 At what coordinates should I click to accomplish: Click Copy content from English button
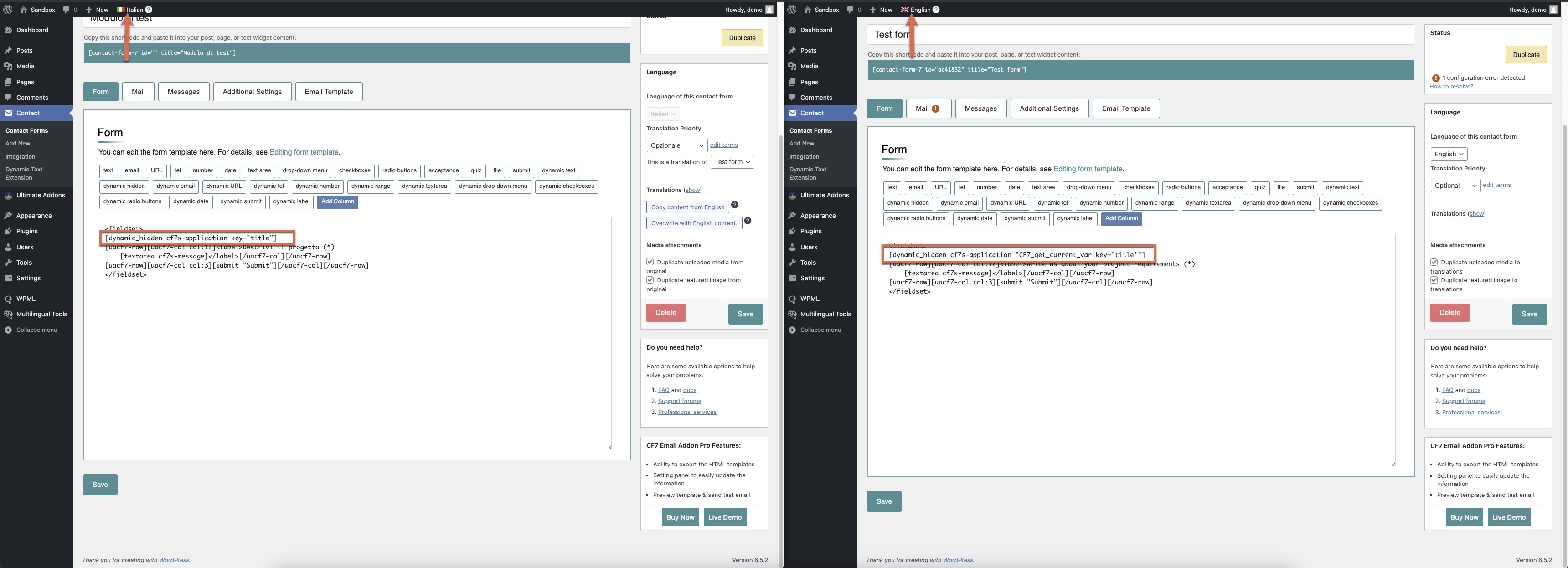687,207
